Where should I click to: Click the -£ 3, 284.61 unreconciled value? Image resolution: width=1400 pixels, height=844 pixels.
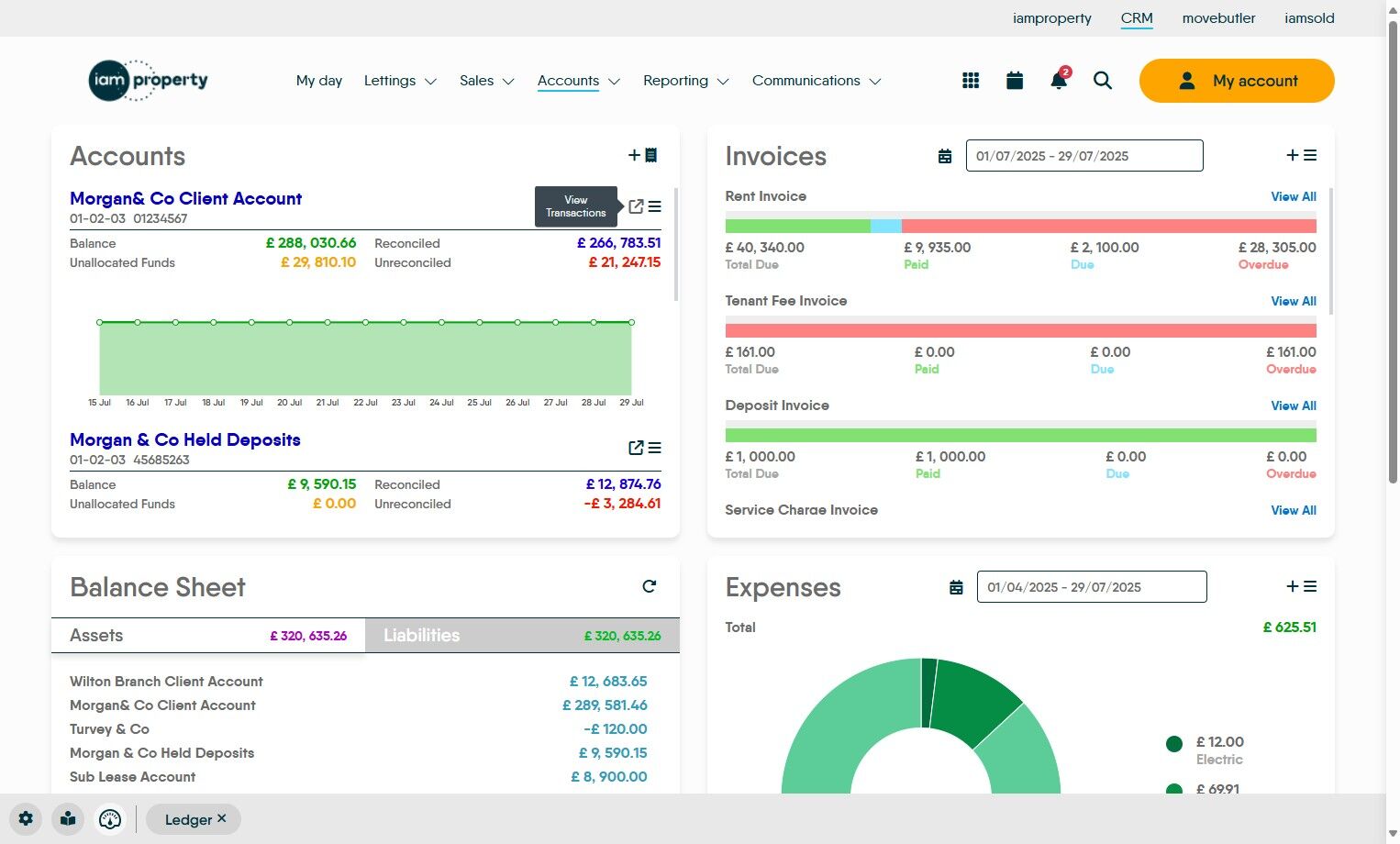click(622, 504)
